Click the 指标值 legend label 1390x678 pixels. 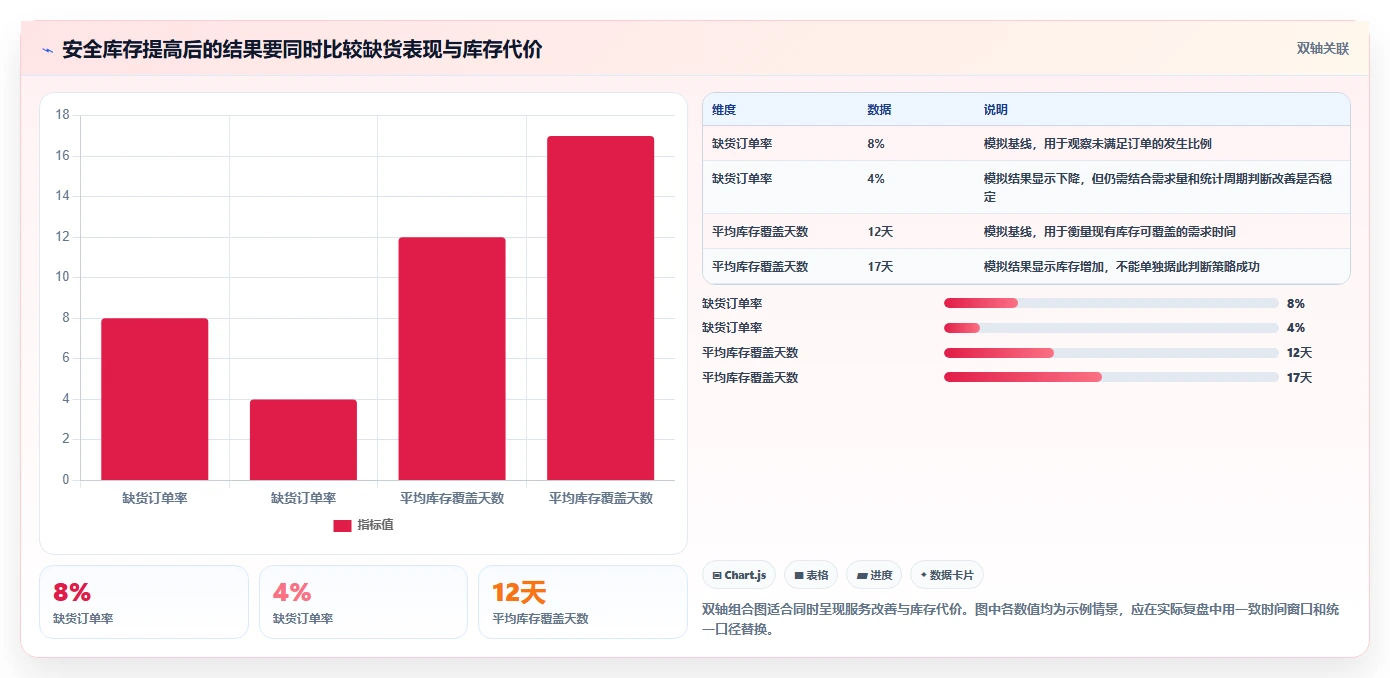tap(375, 525)
